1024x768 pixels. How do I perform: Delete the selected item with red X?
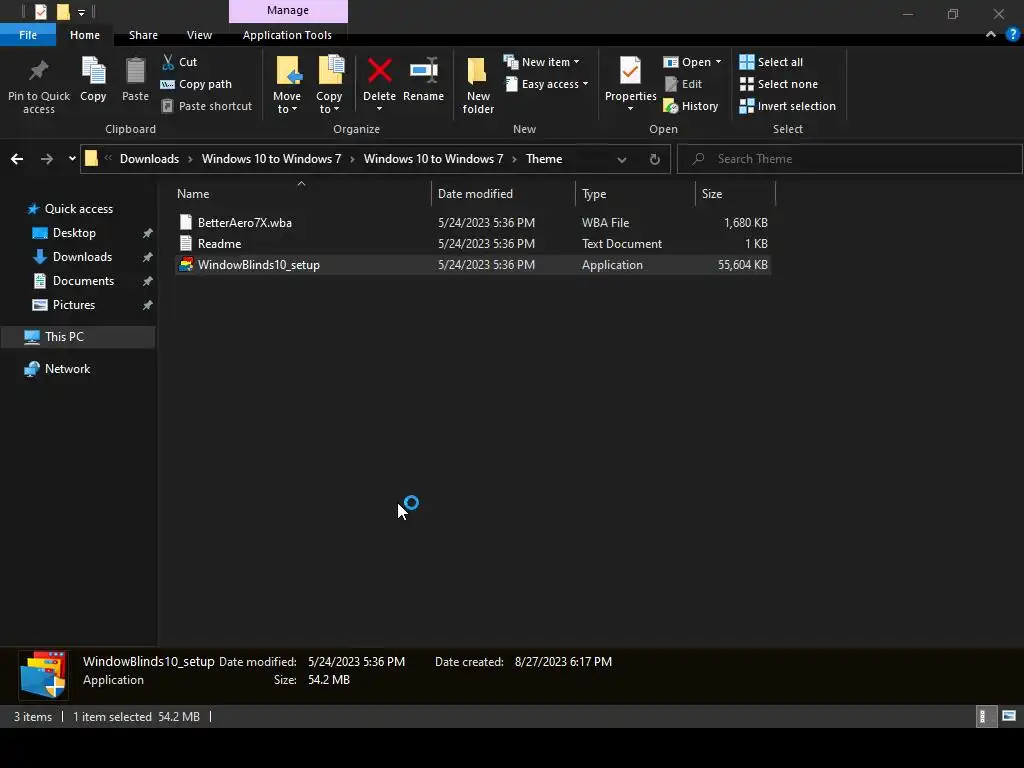(x=379, y=78)
